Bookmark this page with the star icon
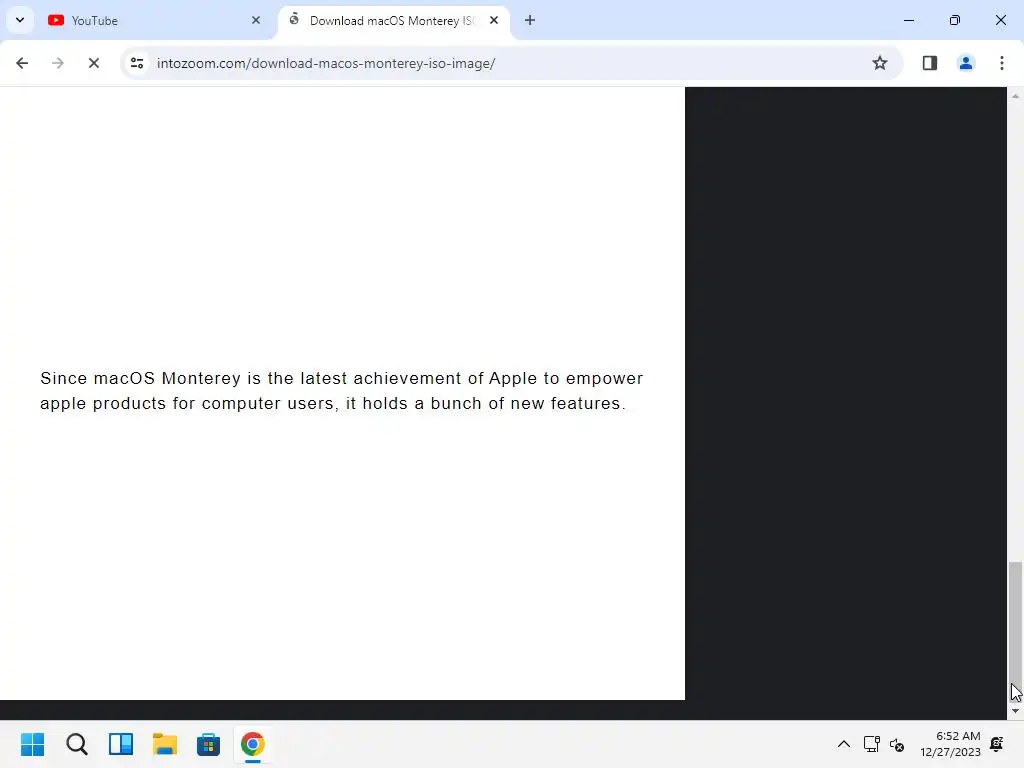Image resolution: width=1024 pixels, height=768 pixels. pyautogui.click(x=880, y=63)
